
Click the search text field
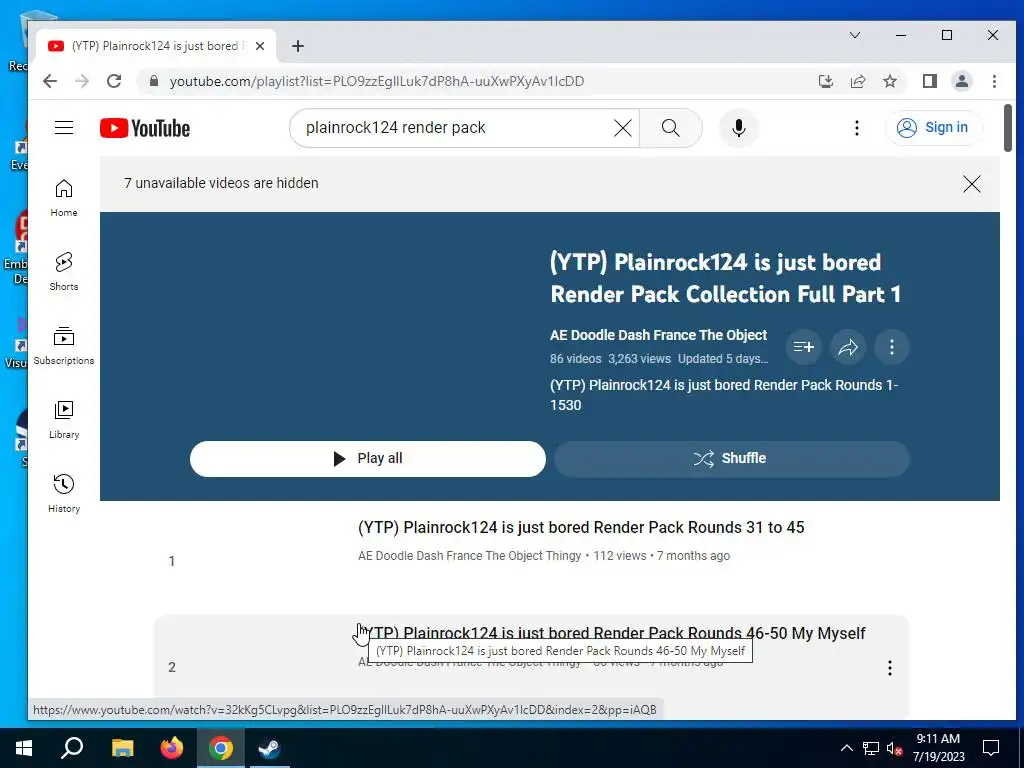(x=457, y=128)
